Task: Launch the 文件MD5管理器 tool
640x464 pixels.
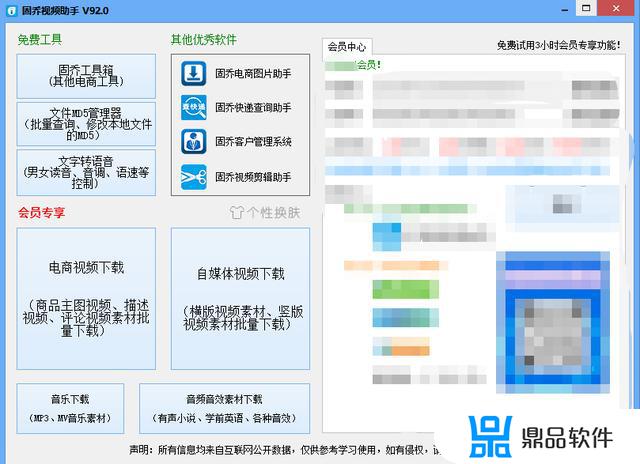Action: pyautogui.click(x=86, y=124)
